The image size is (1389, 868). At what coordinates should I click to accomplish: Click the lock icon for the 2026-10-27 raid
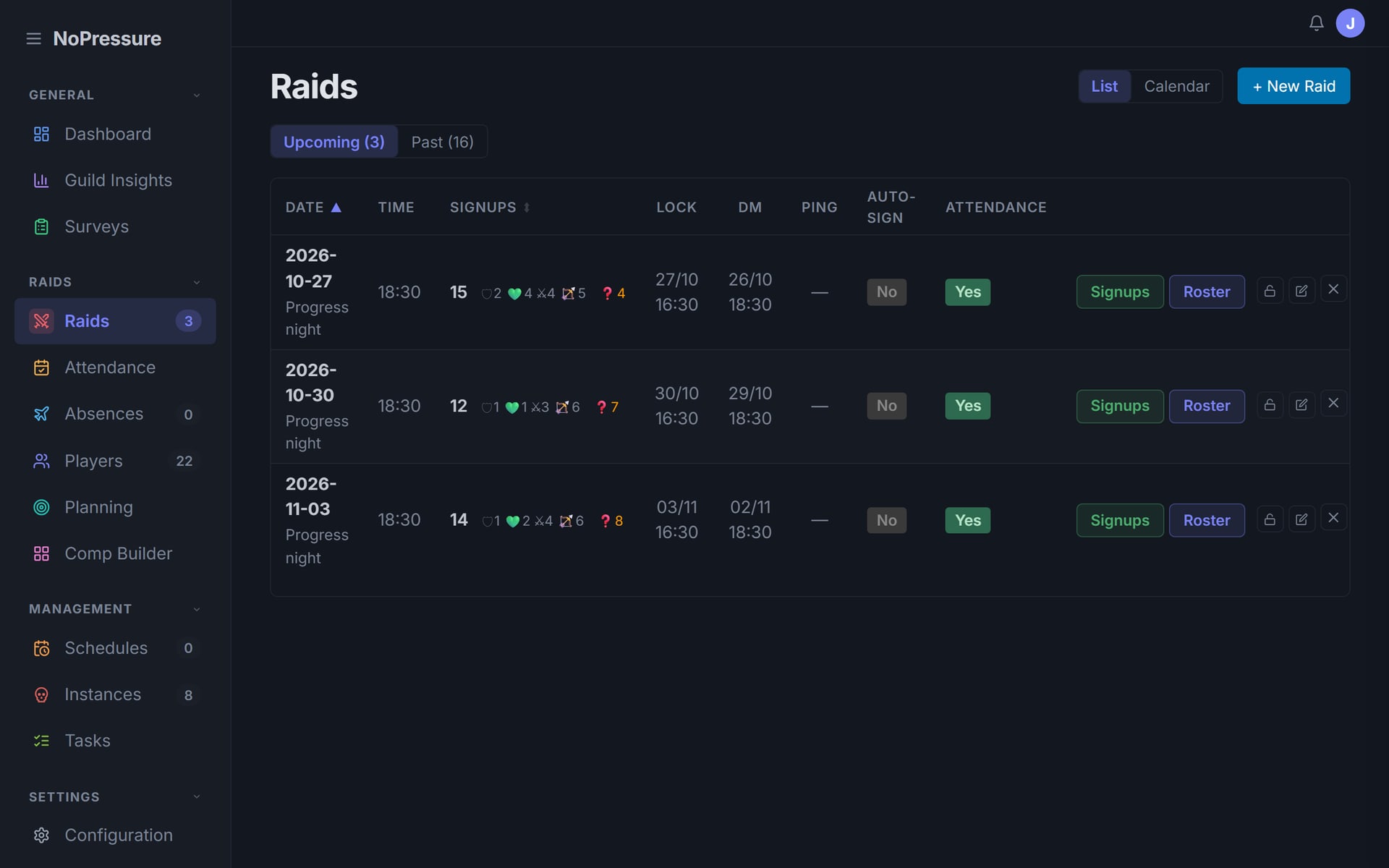1270,291
